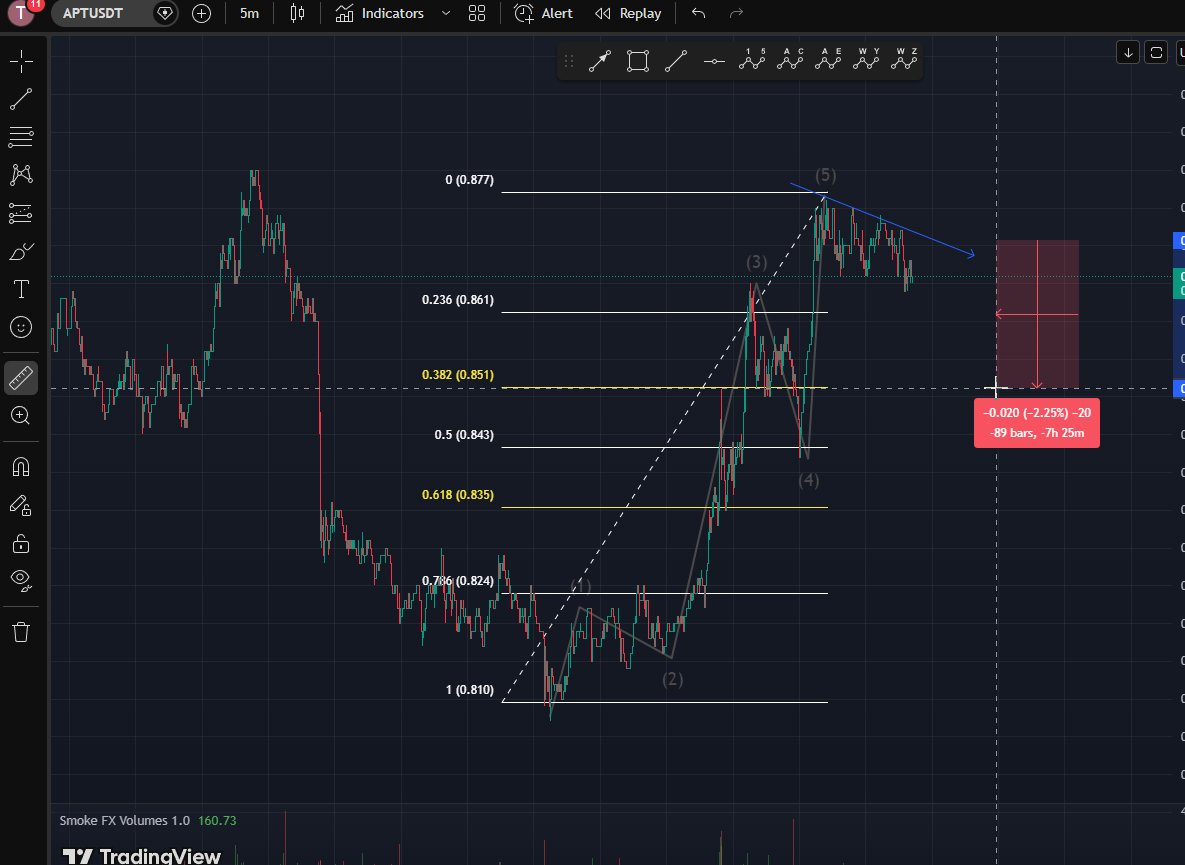Start bar Replay mode
1185x865 pixels.
[x=628, y=13]
